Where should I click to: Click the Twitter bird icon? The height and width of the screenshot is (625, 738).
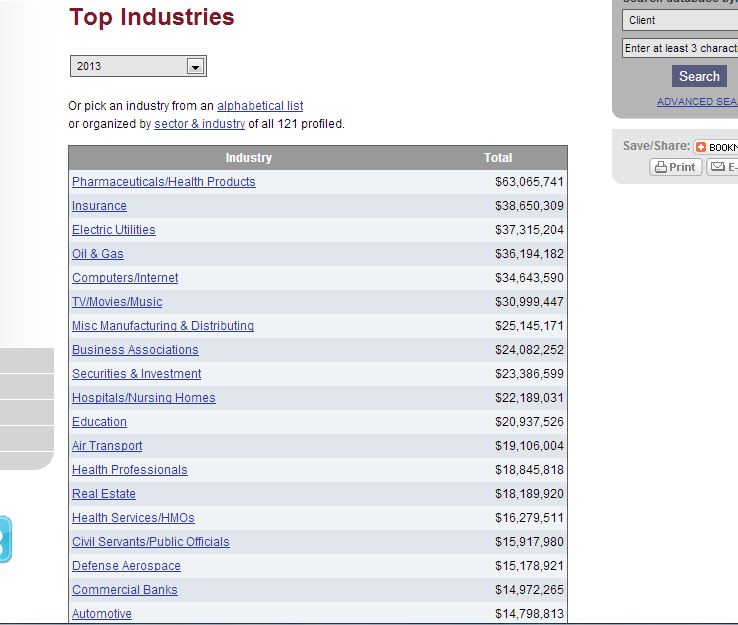5,540
